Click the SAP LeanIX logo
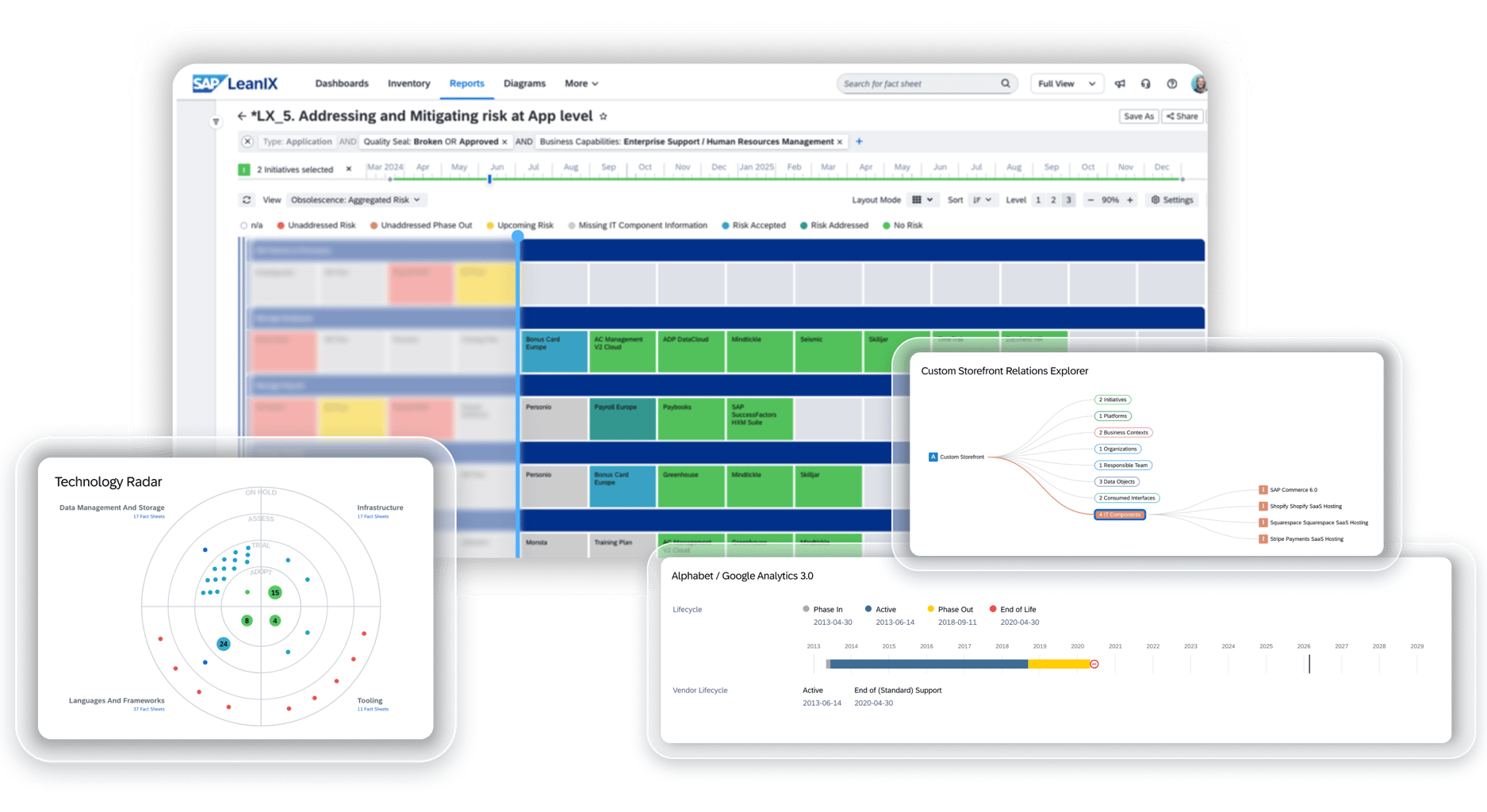The width and height of the screenshot is (1487, 812). (236, 83)
